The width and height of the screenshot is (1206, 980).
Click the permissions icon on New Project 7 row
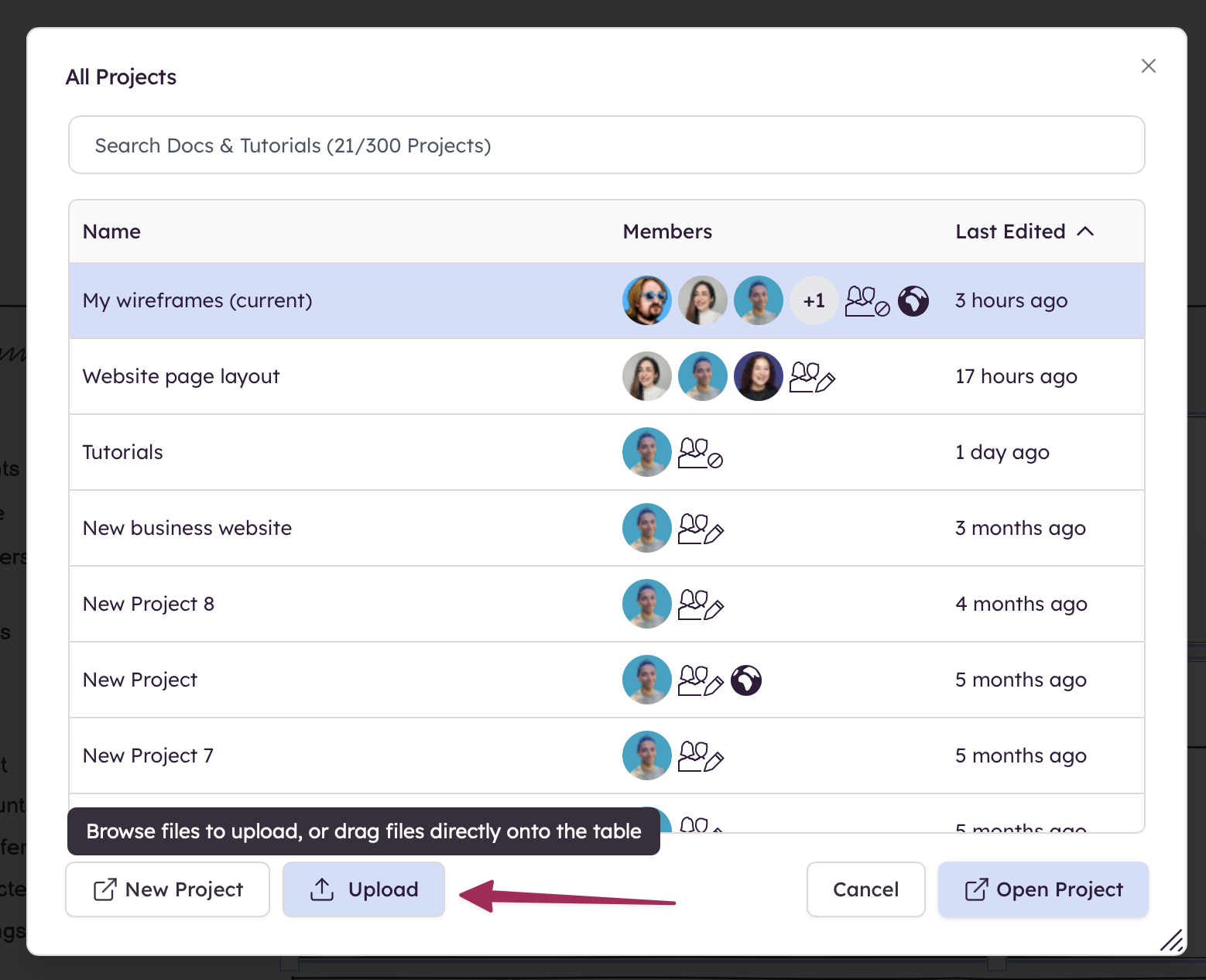(701, 756)
